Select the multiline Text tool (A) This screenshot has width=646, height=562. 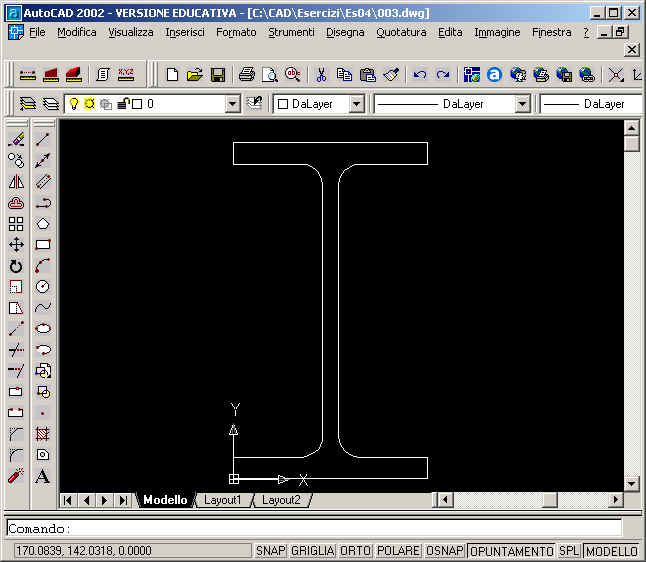click(x=43, y=476)
